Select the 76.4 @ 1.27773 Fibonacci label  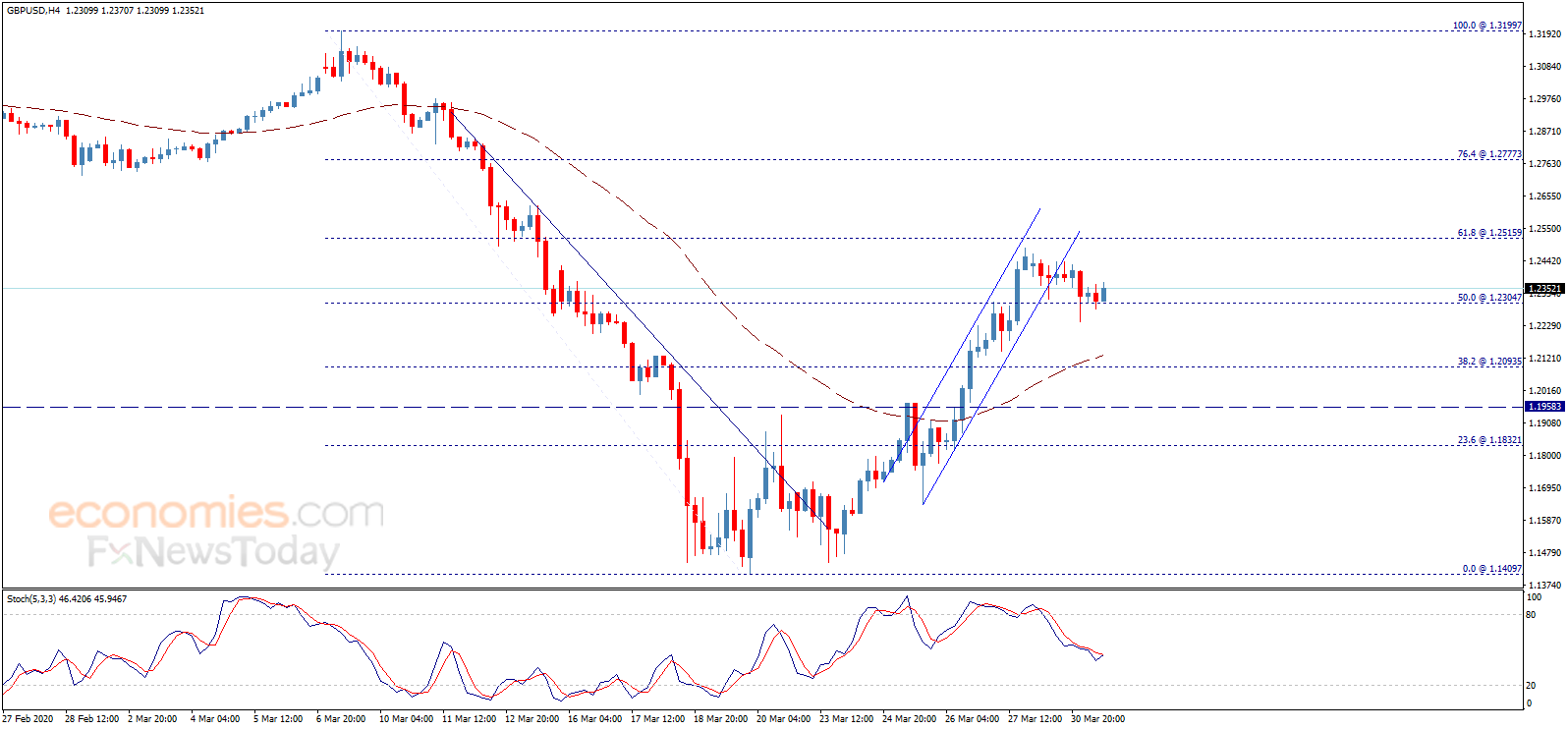pos(1489,154)
